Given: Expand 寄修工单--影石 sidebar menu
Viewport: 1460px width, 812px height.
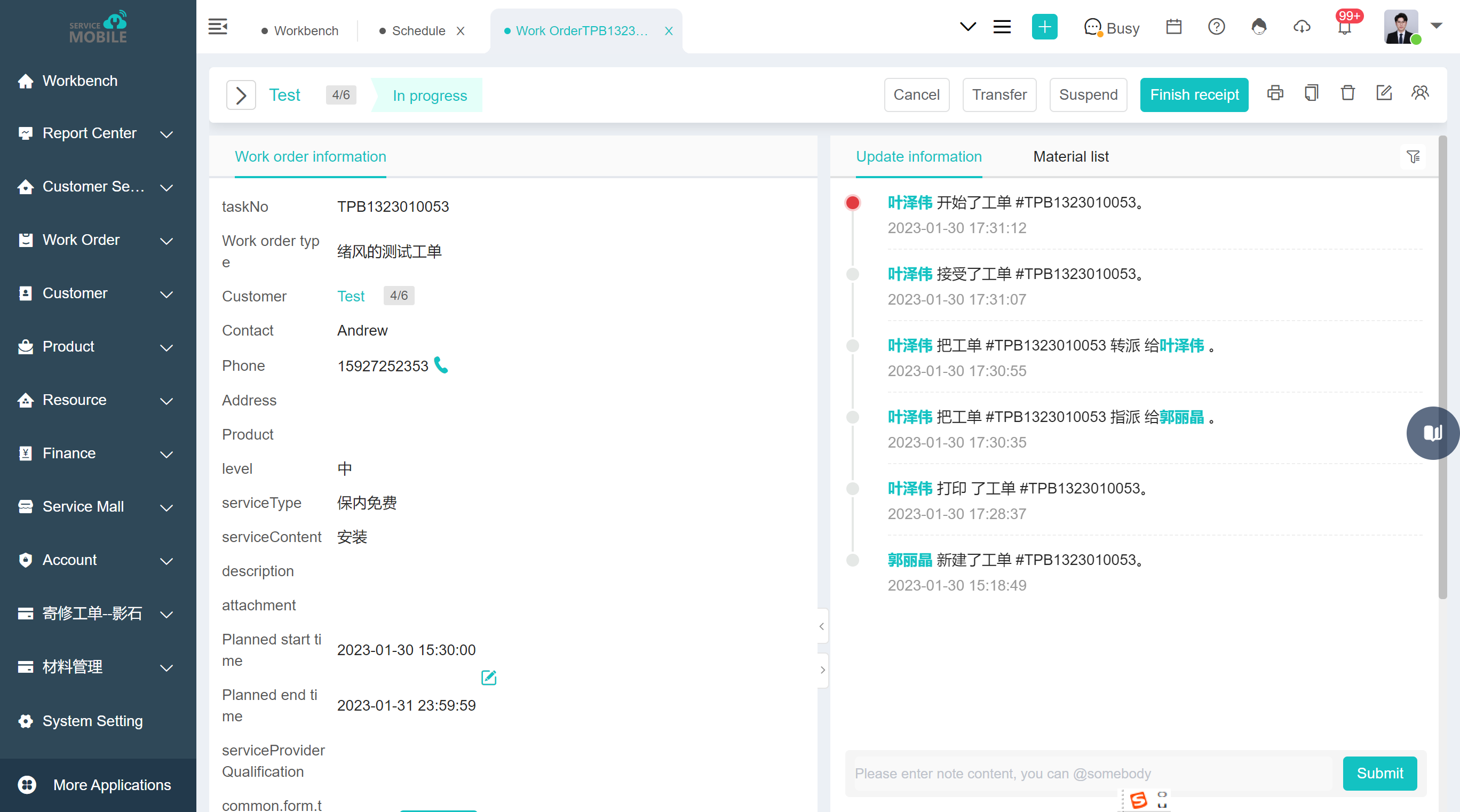Looking at the screenshot, I should tap(166, 614).
